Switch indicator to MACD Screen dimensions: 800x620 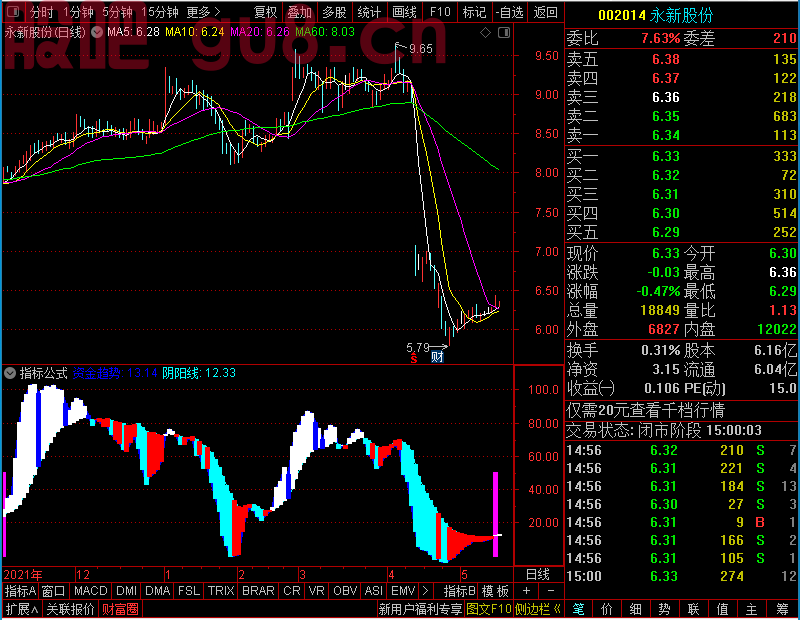click(x=91, y=591)
